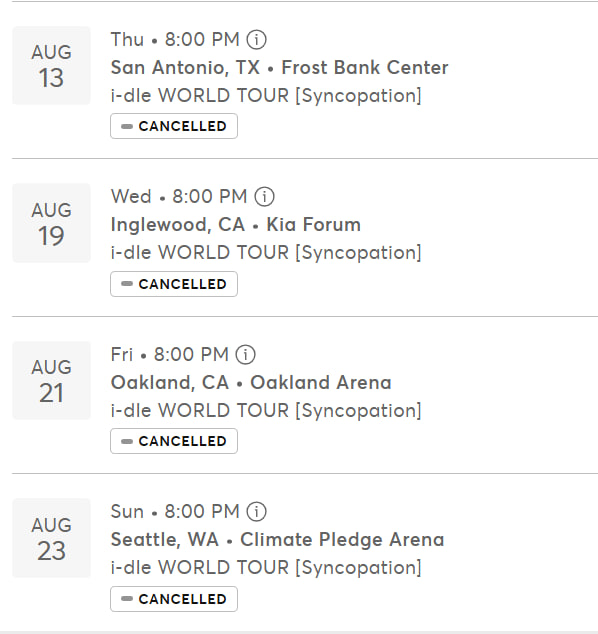Screen dimensions: 598x634
Task: Click info icon beside Thu 8:00 PM
Action: [x=256, y=40]
